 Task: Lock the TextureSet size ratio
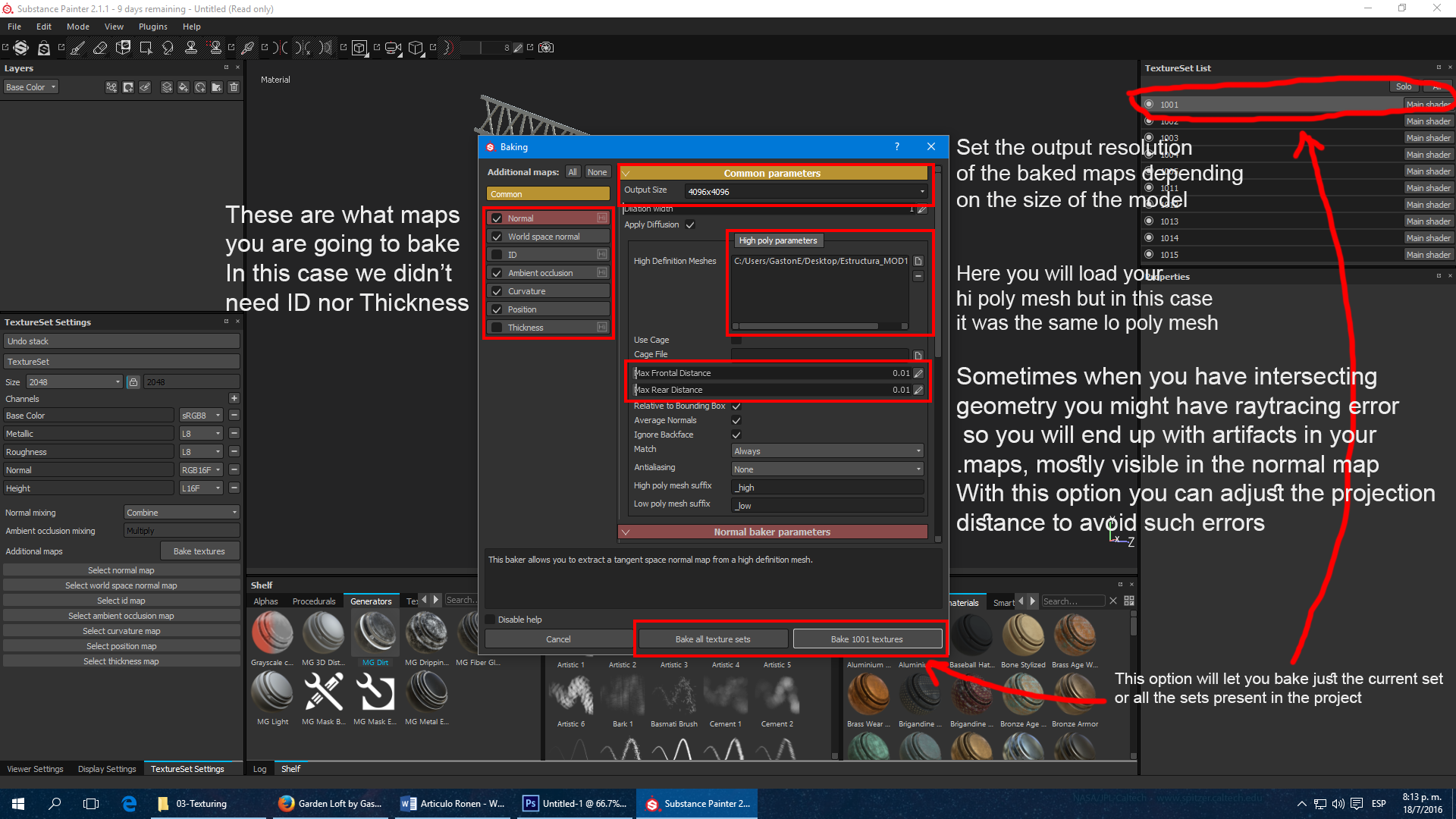(133, 382)
